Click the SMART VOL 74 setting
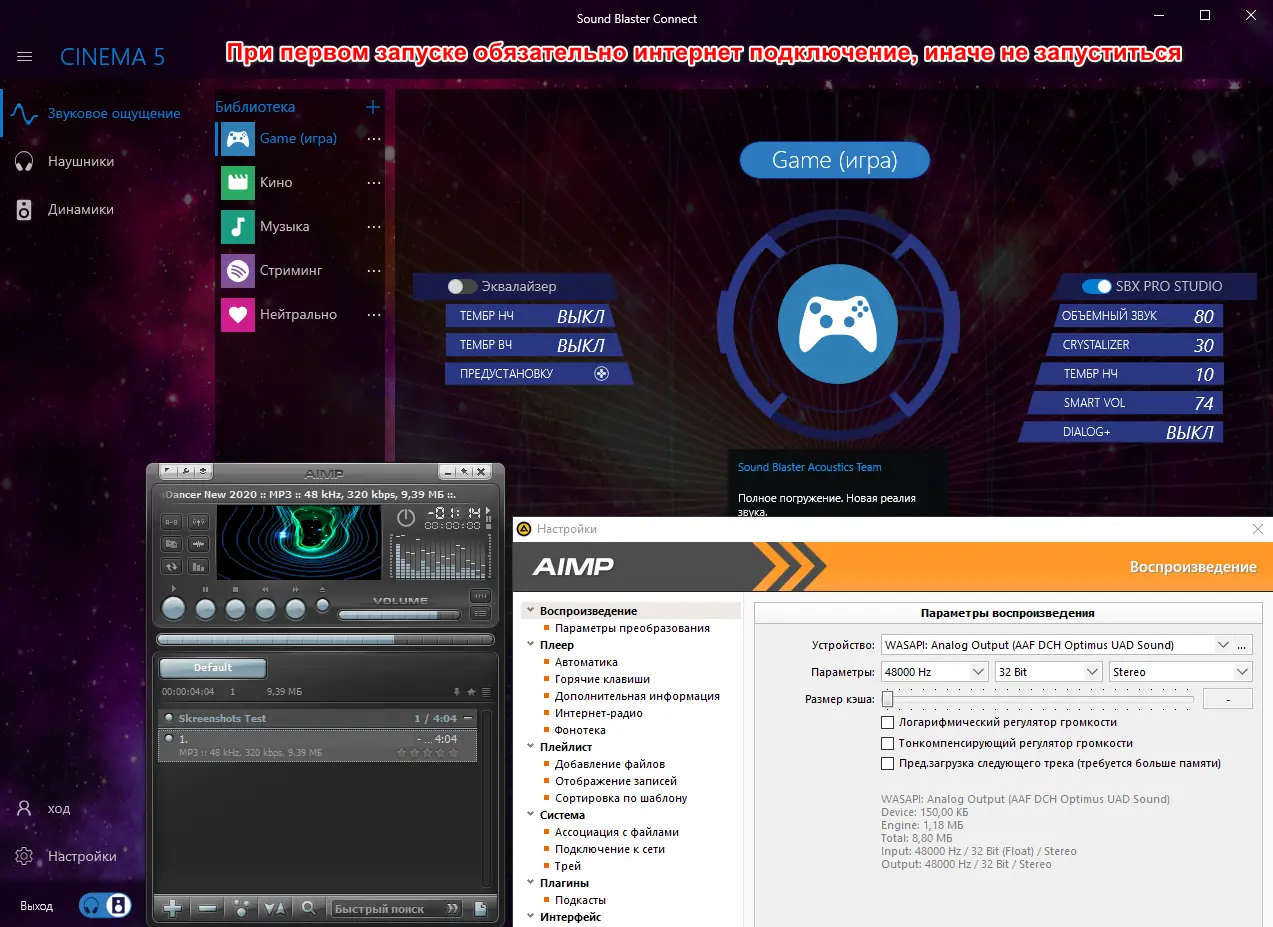 point(1125,402)
